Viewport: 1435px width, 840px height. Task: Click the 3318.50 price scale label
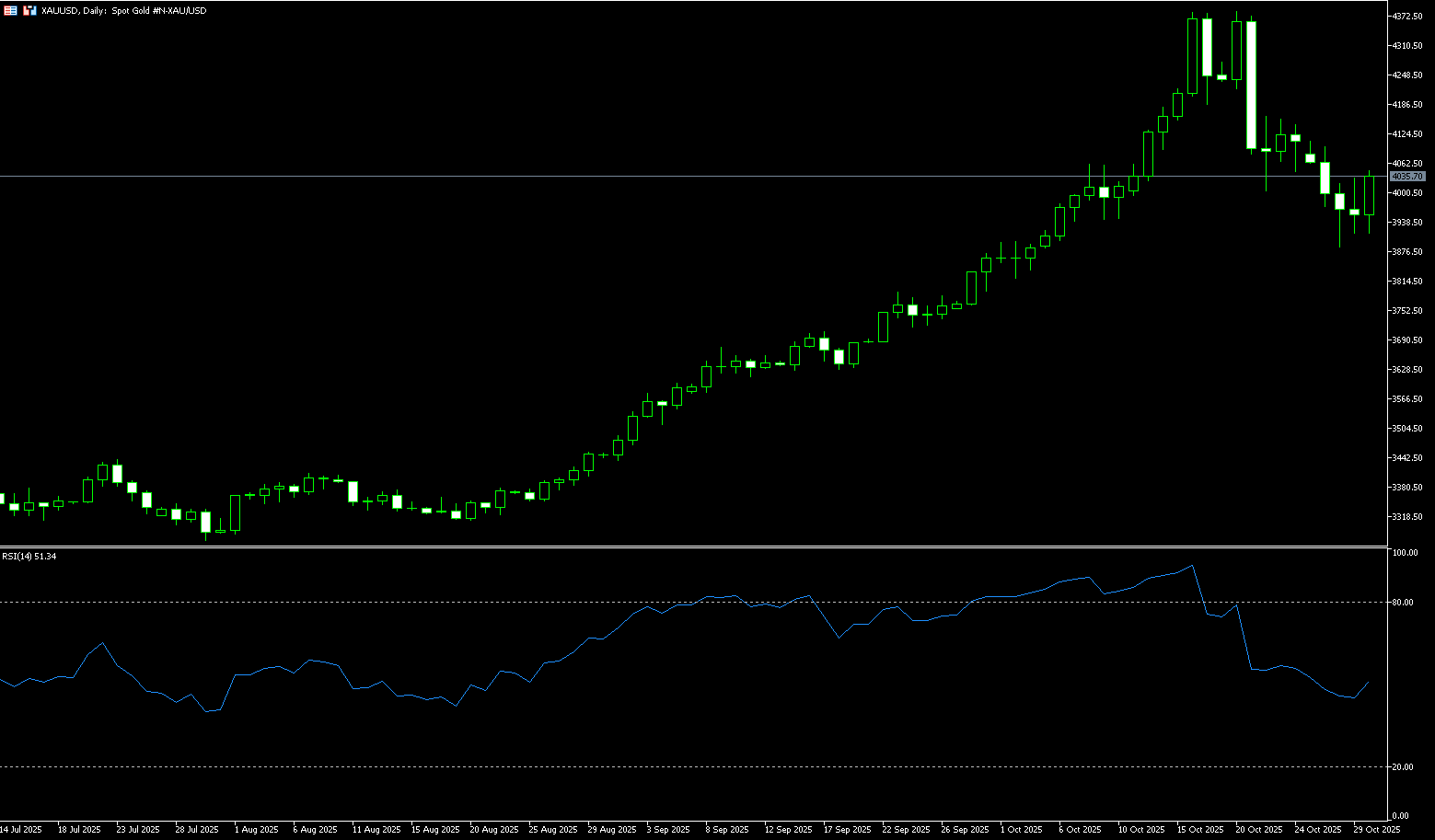coord(1408,517)
